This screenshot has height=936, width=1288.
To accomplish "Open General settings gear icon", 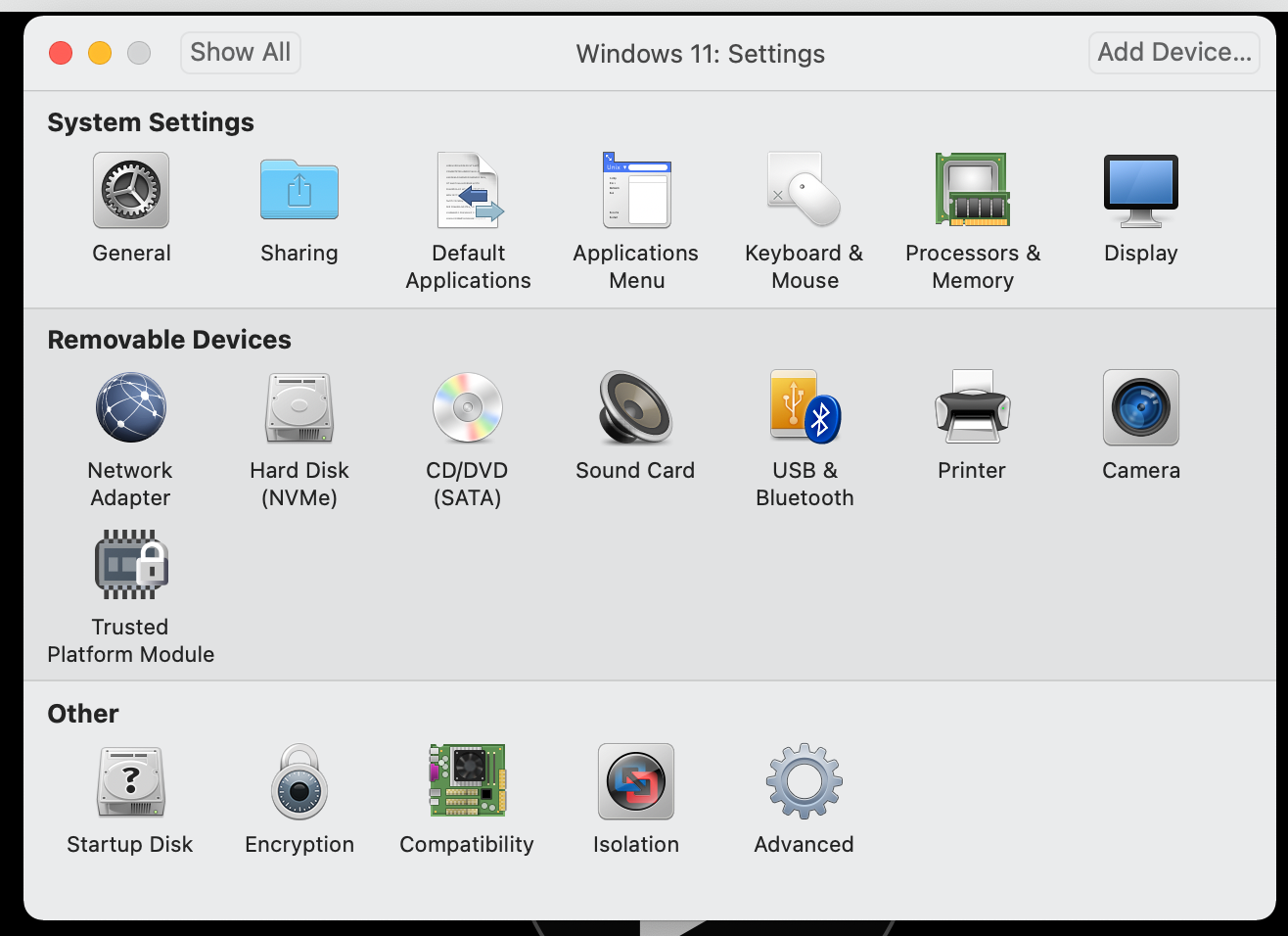I will [131, 191].
